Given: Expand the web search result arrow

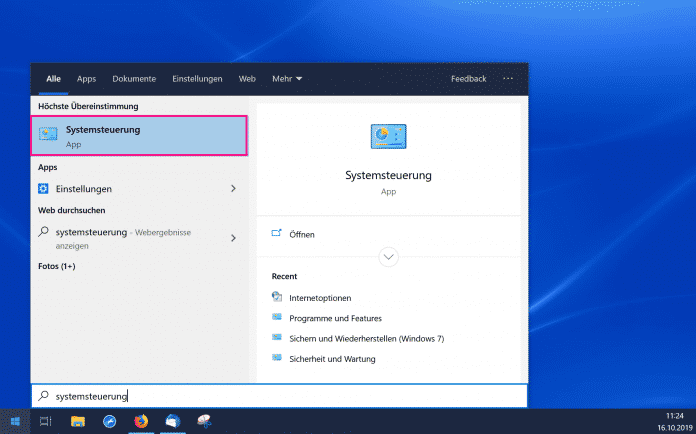Looking at the screenshot, I should point(233,238).
